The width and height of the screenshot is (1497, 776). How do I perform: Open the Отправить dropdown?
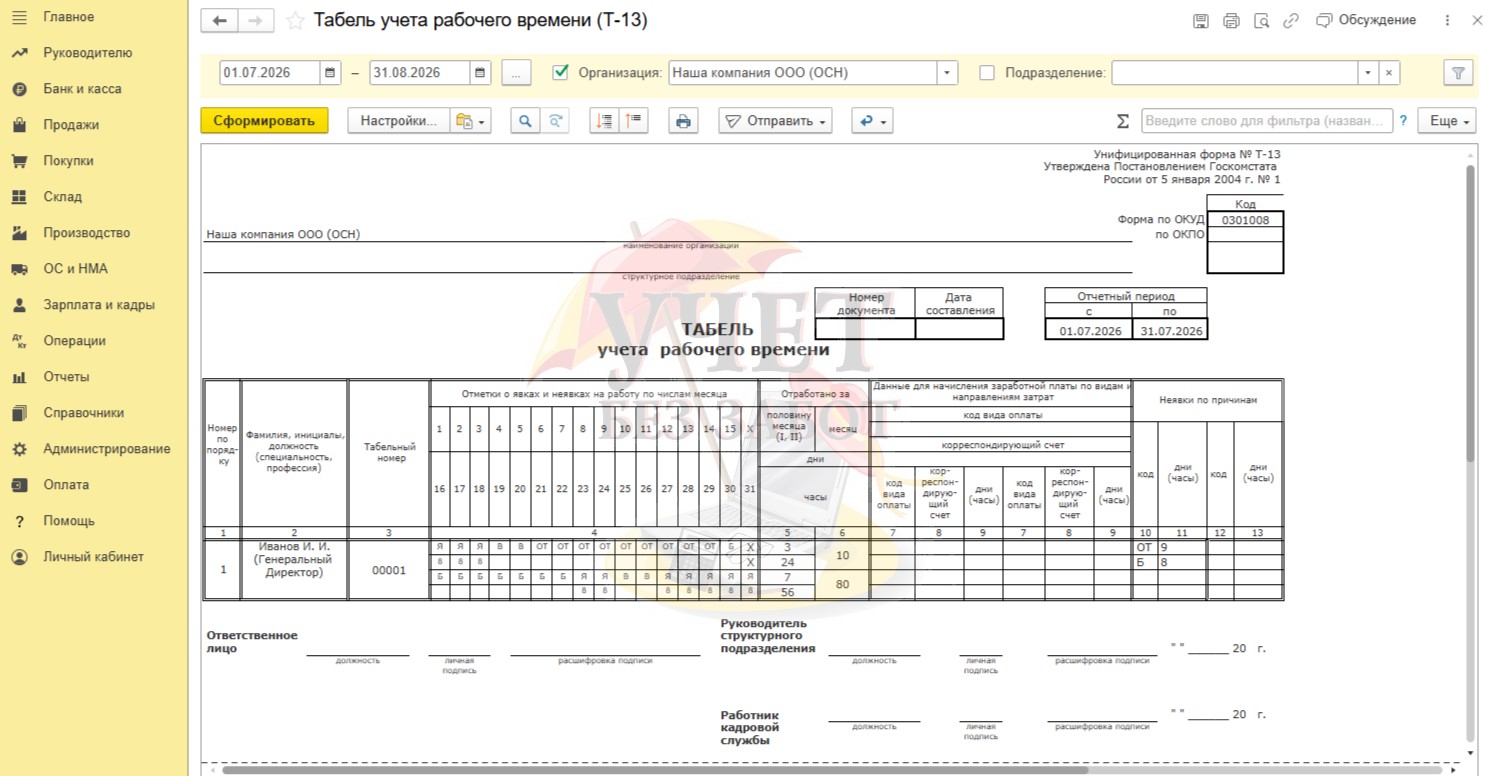(x=776, y=121)
